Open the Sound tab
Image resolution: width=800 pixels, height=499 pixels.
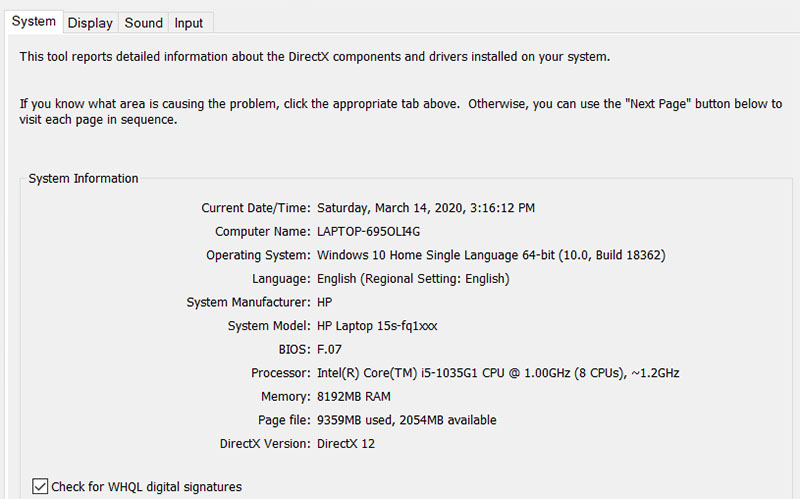(144, 23)
